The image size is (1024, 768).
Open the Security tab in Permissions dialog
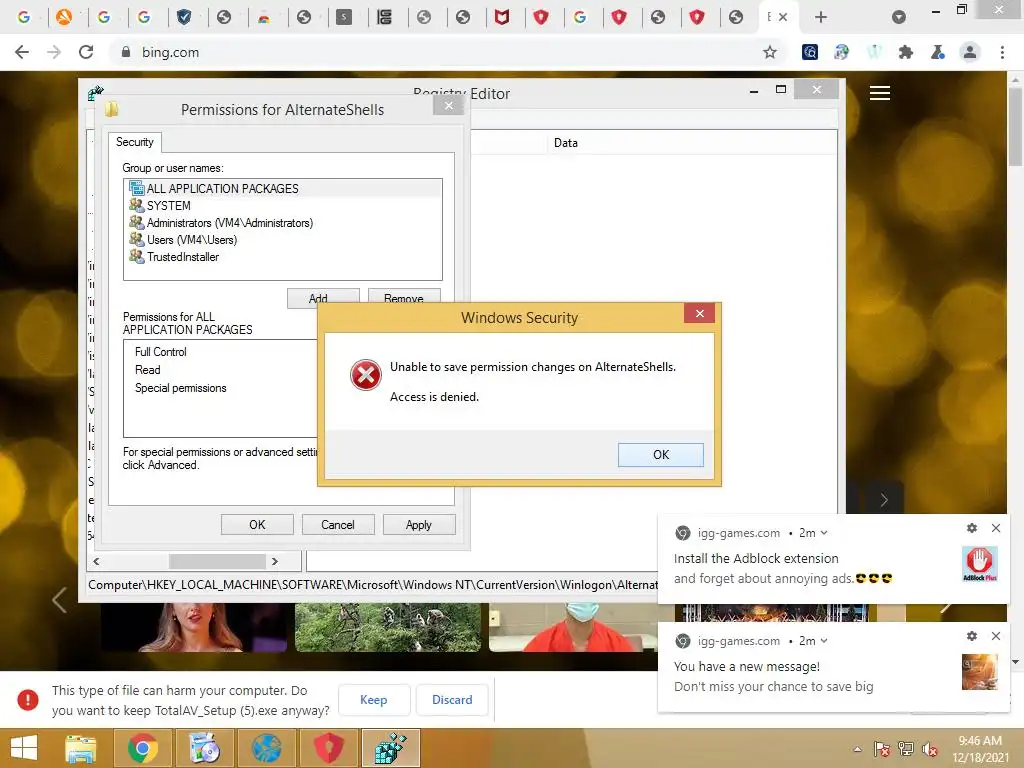pos(135,142)
